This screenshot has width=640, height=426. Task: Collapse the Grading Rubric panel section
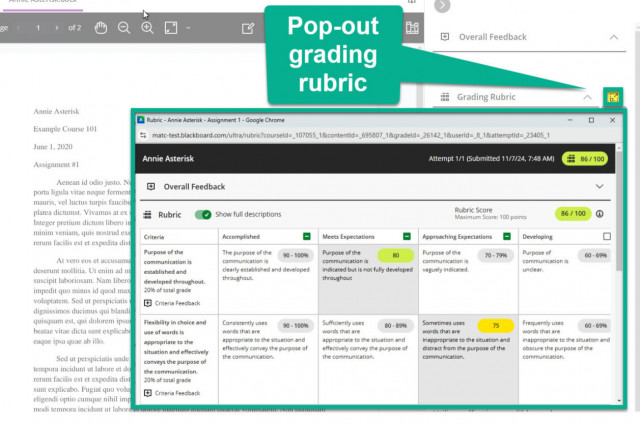[587, 97]
